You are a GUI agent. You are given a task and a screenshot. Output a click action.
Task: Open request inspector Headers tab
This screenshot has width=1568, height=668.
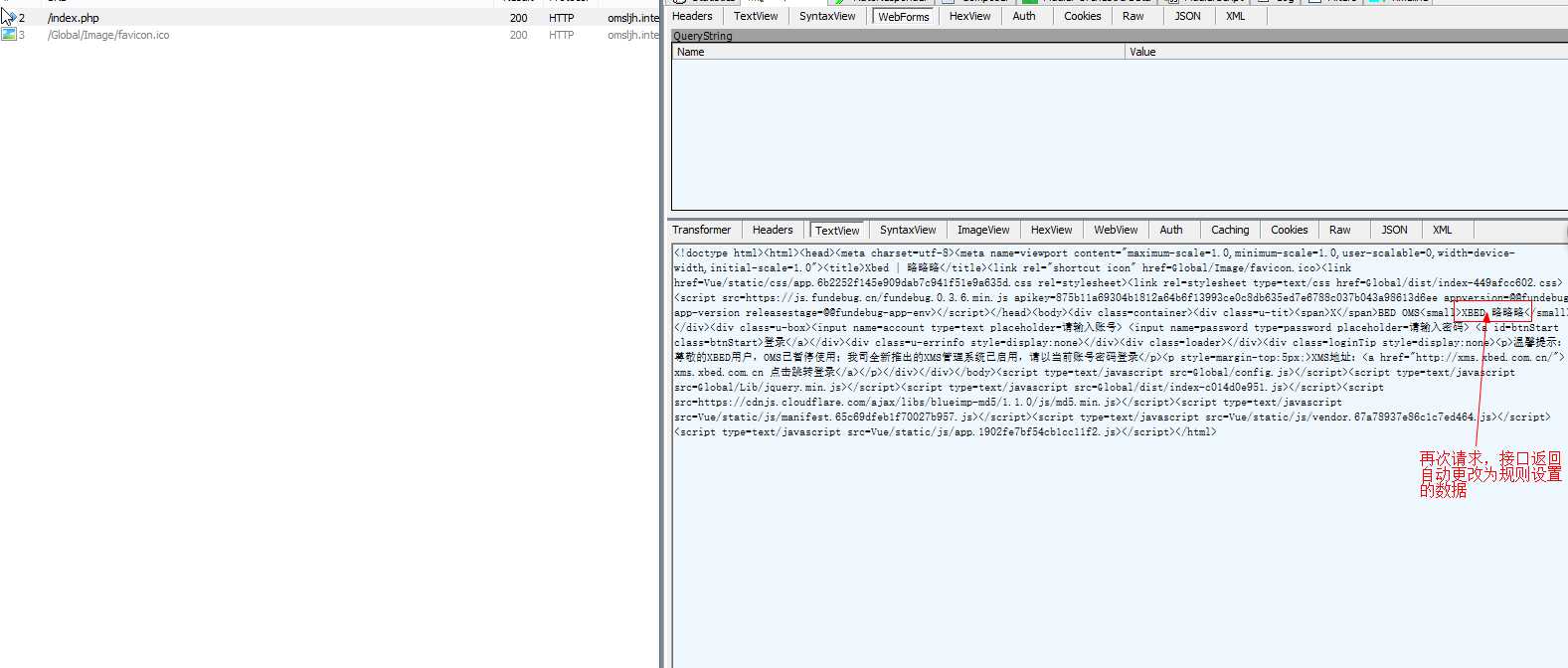pyautogui.click(x=692, y=16)
